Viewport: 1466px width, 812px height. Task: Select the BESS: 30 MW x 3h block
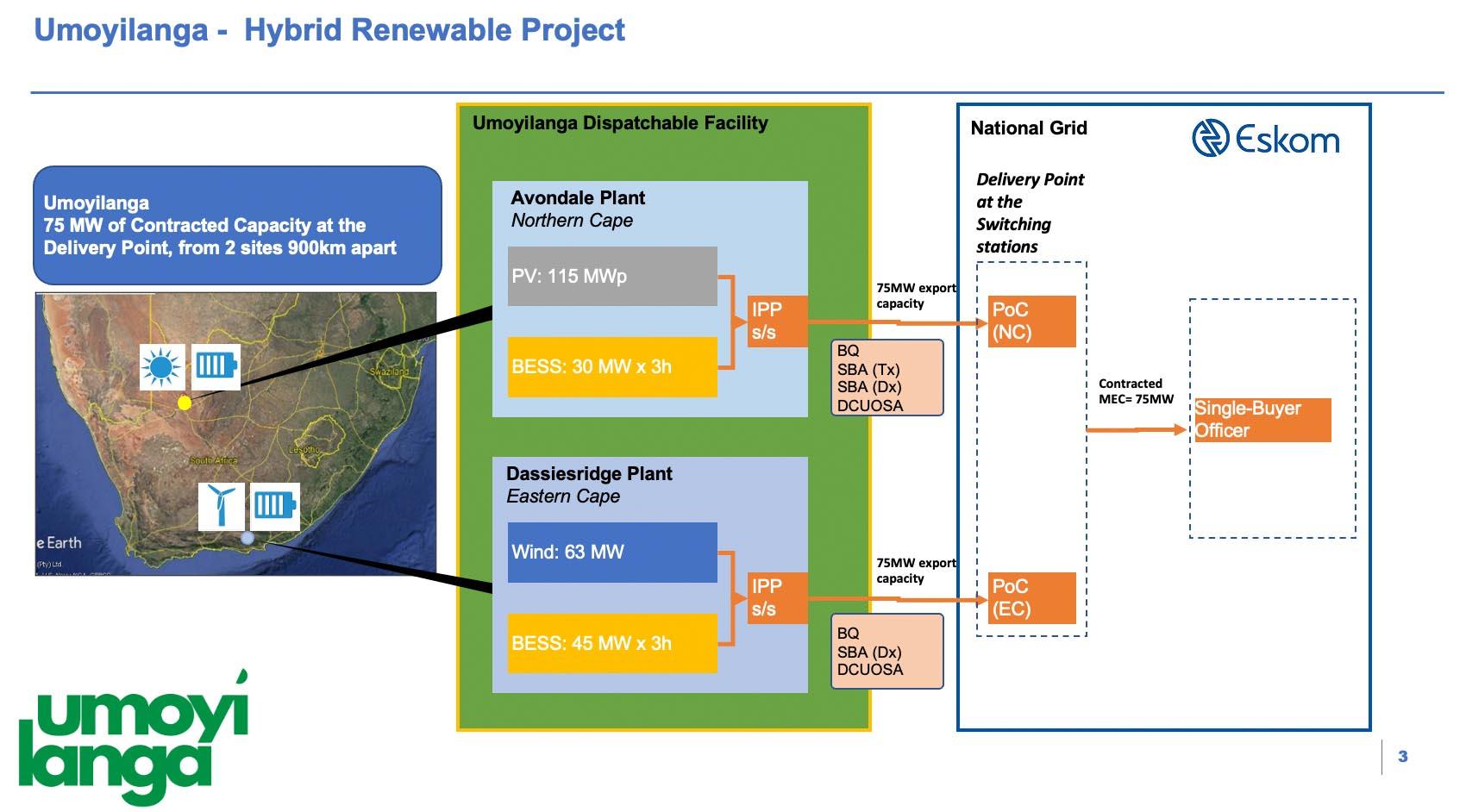pos(612,367)
